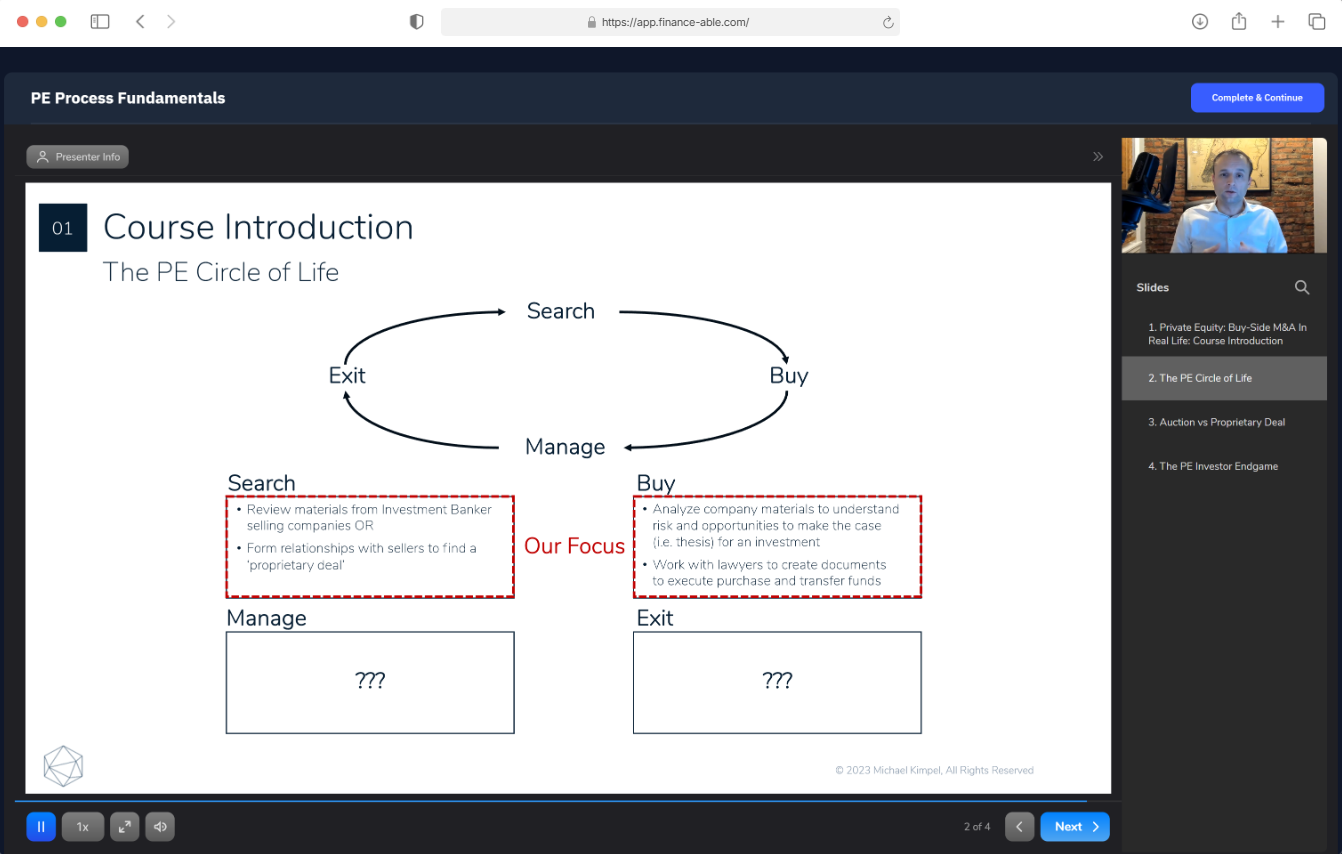Open The PE Investor Endgame slide
Image resolution: width=1342 pixels, height=854 pixels.
click(1224, 466)
